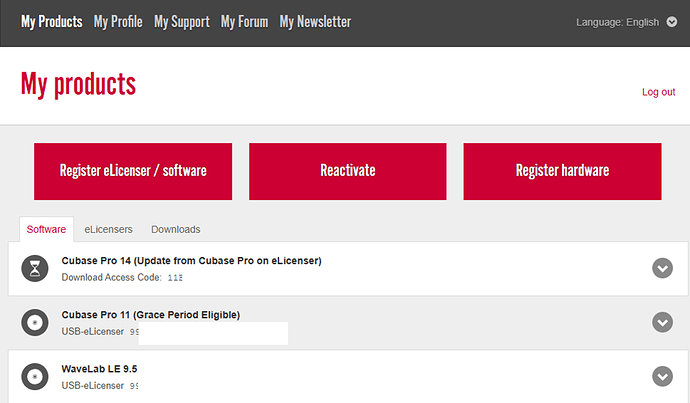Open the Language dropdown arrow

pyautogui.click(x=671, y=22)
